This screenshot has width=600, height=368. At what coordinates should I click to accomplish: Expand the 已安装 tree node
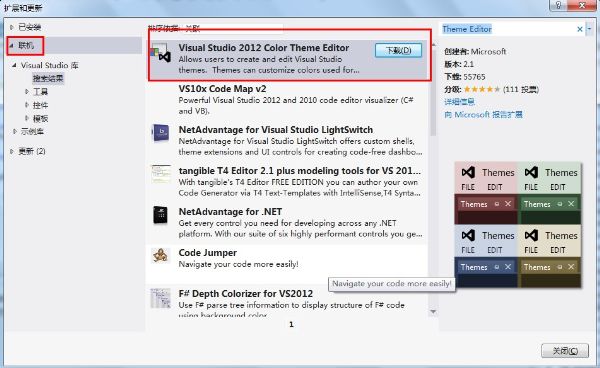(12, 27)
